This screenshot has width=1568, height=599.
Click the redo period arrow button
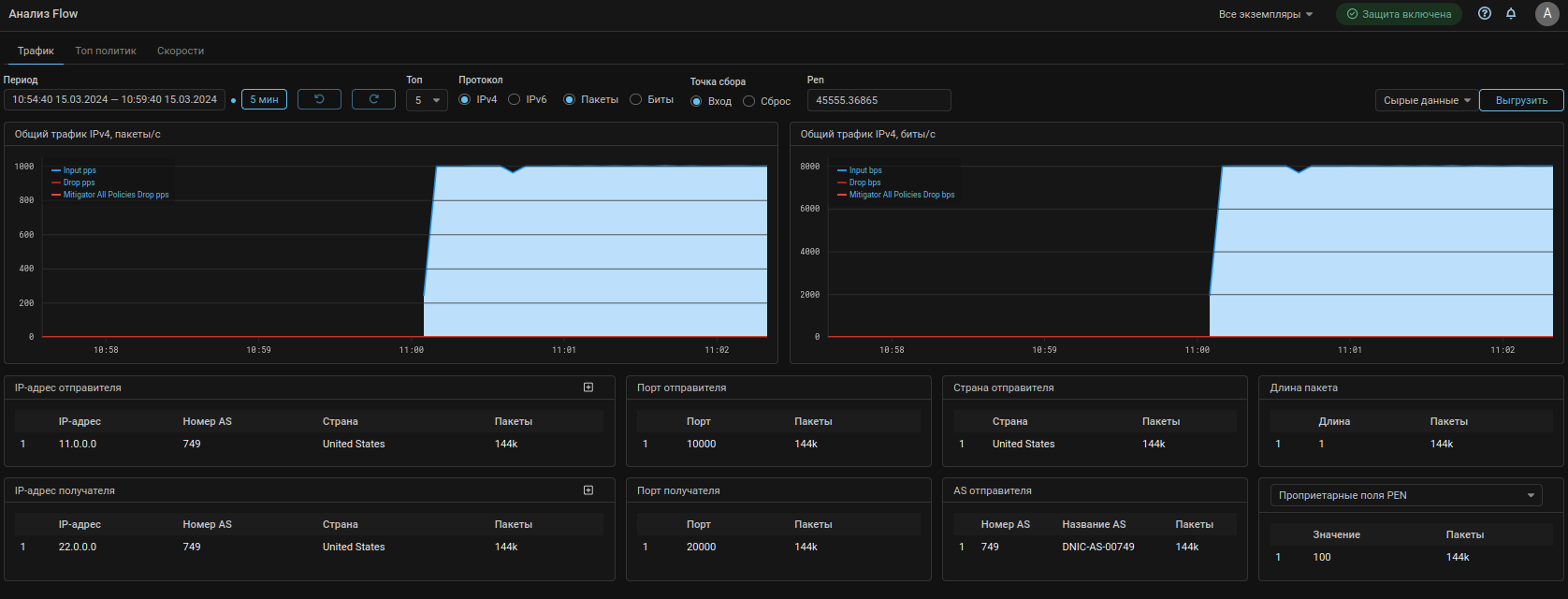373,99
